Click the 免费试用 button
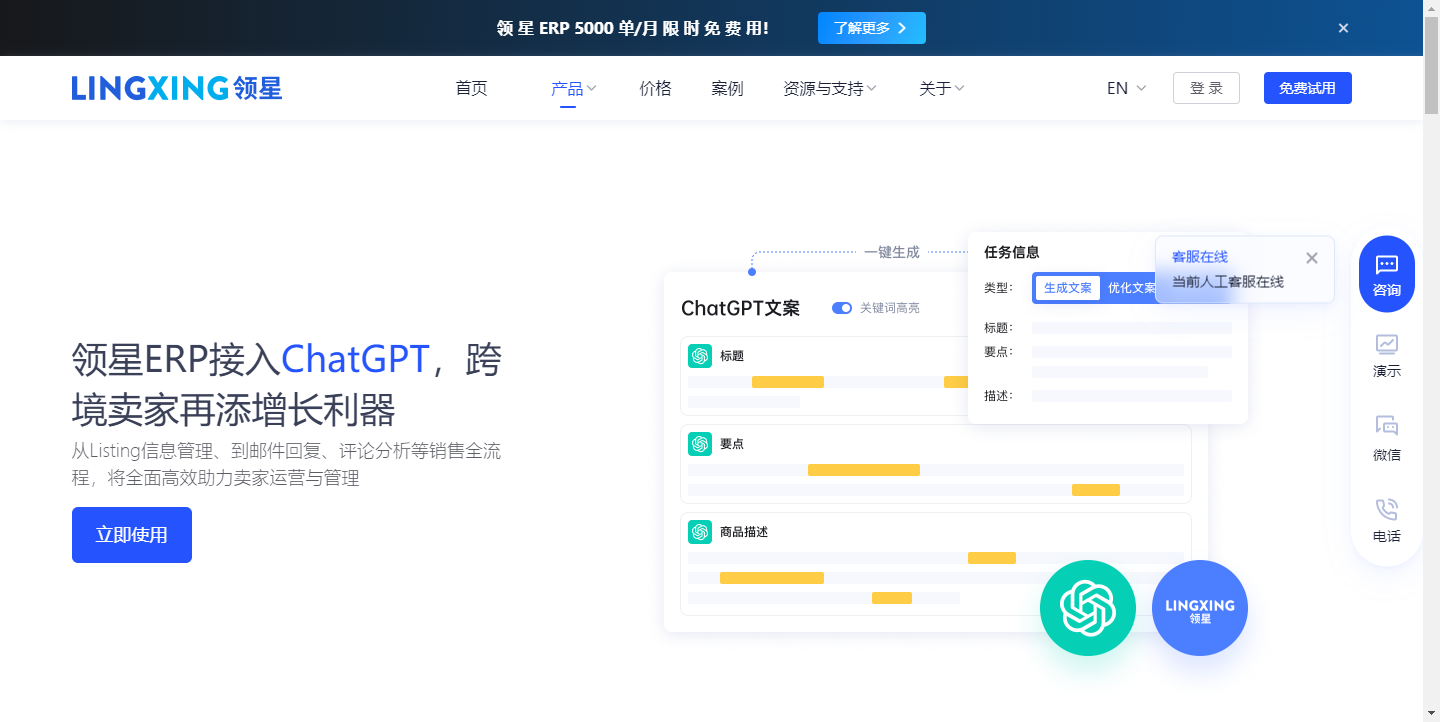Screen dimensions: 1440x722 tap(1307, 88)
